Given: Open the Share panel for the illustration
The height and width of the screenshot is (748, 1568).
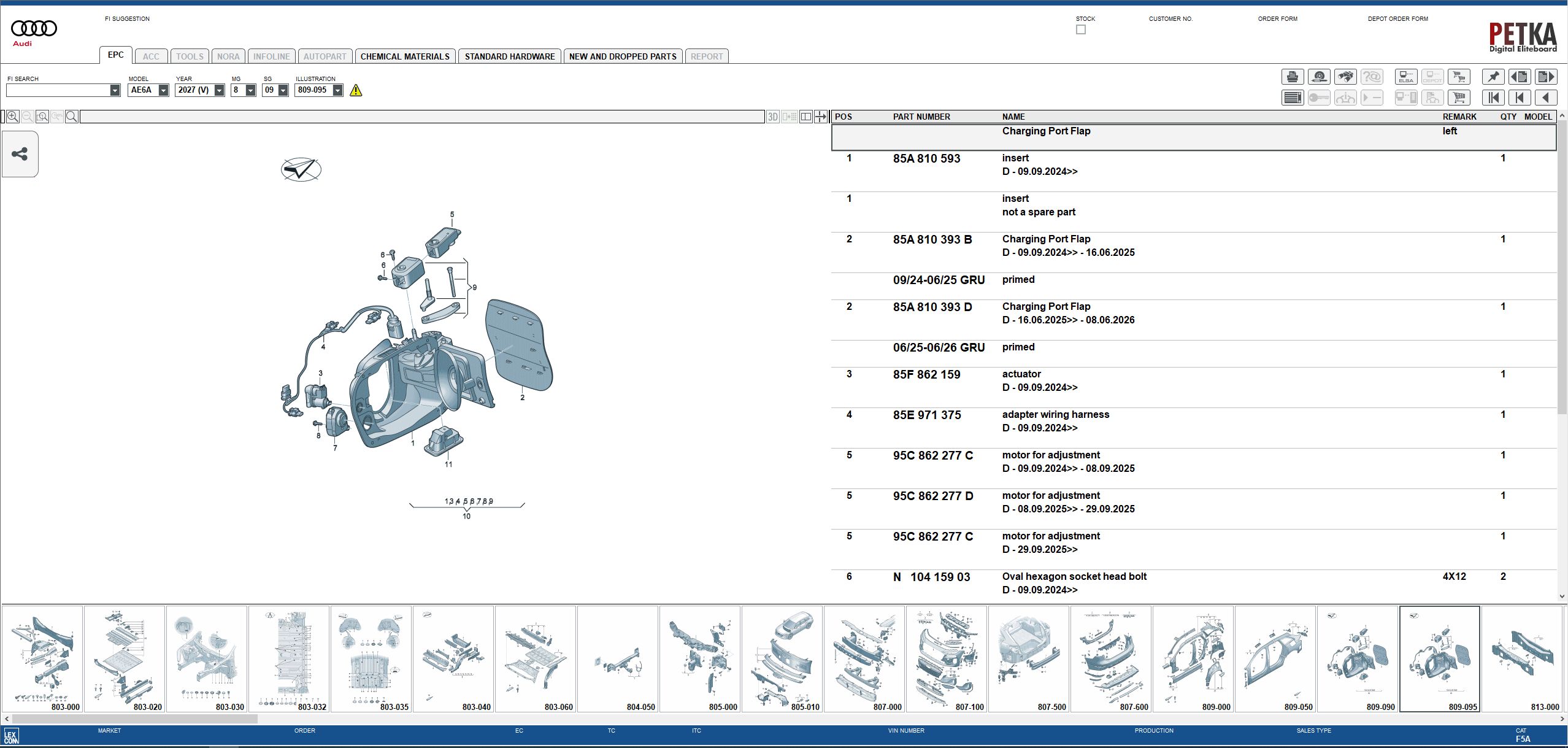Looking at the screenshot, I should [x=20, y=154].
